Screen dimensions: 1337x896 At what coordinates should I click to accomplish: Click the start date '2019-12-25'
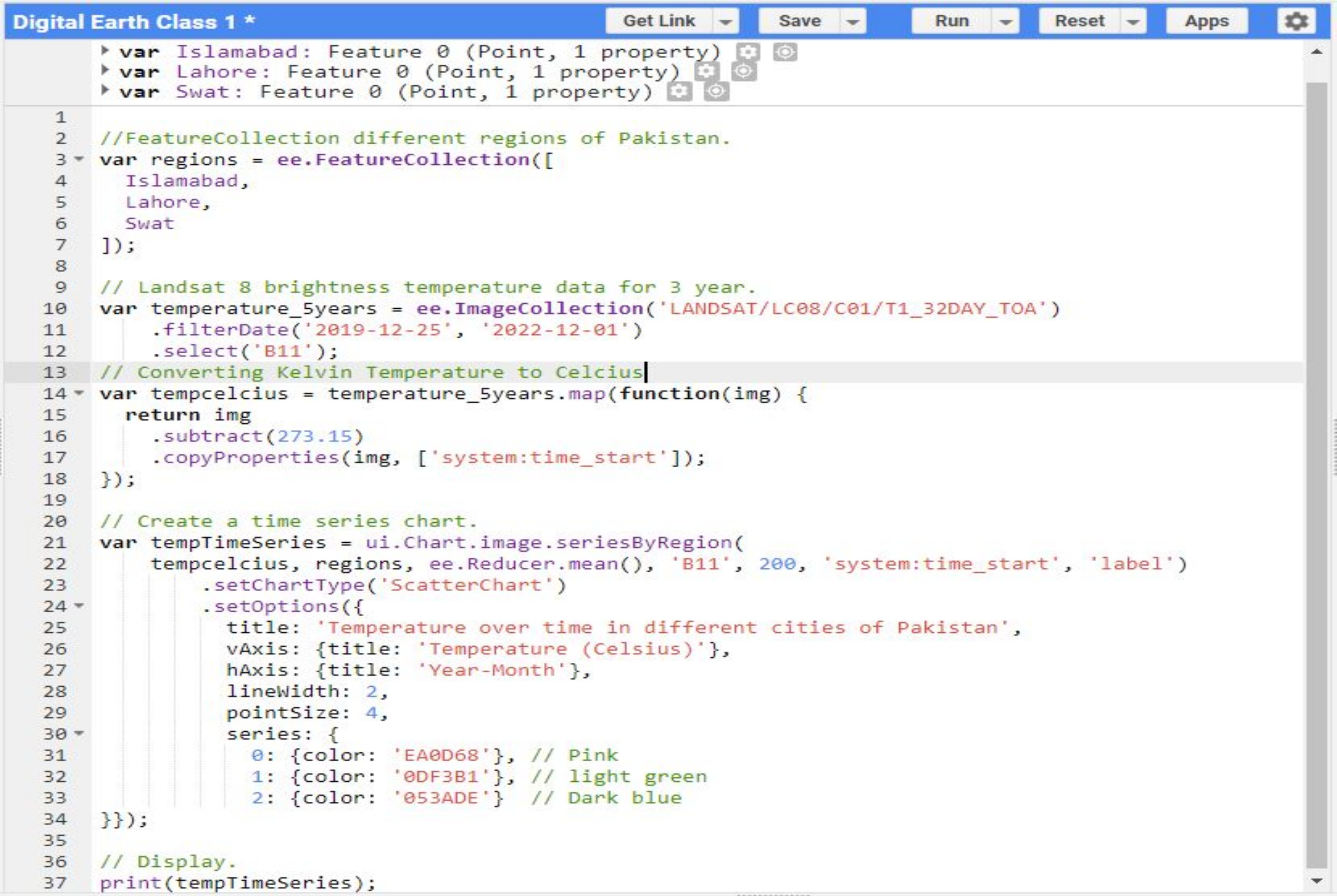[x=378, y=330]
